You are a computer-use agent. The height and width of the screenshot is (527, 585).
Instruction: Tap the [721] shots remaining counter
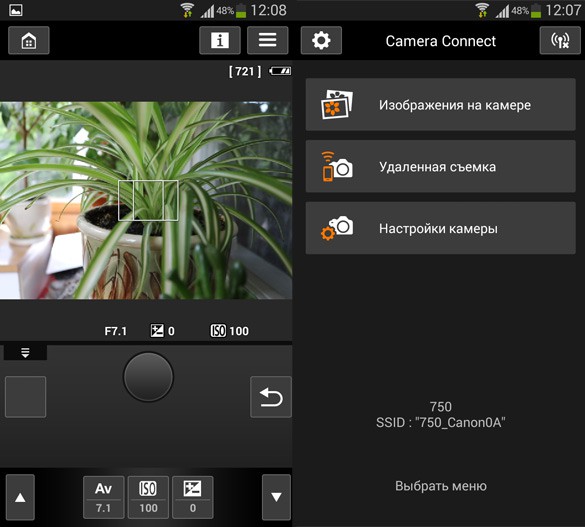point(245,71)
